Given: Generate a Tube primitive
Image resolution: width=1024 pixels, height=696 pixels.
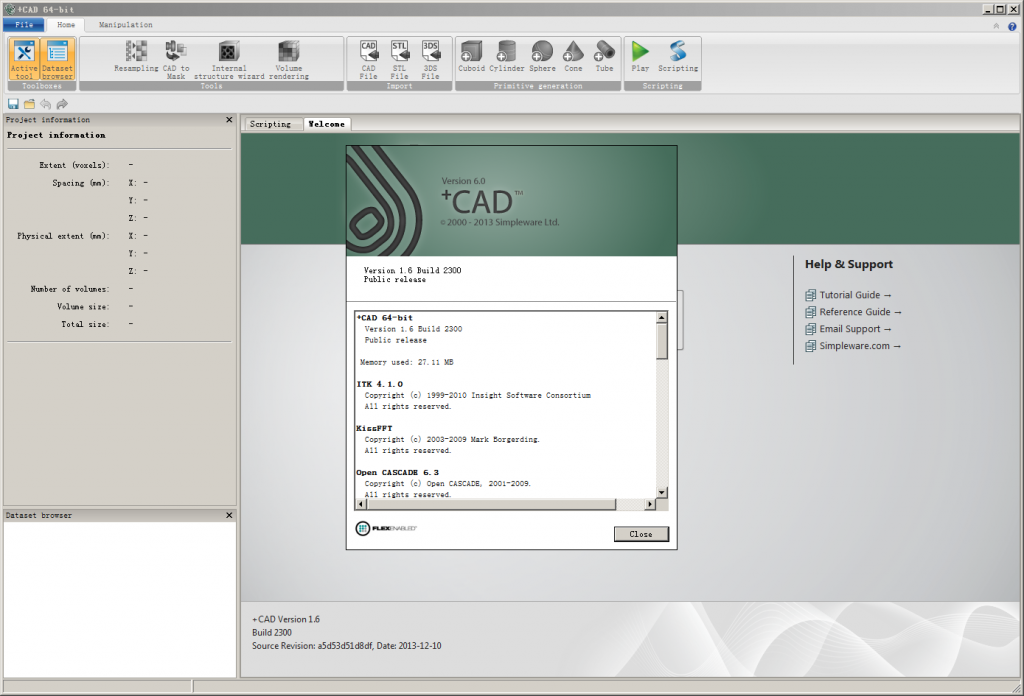Looking at the screenshot, I should coord(605,56).
